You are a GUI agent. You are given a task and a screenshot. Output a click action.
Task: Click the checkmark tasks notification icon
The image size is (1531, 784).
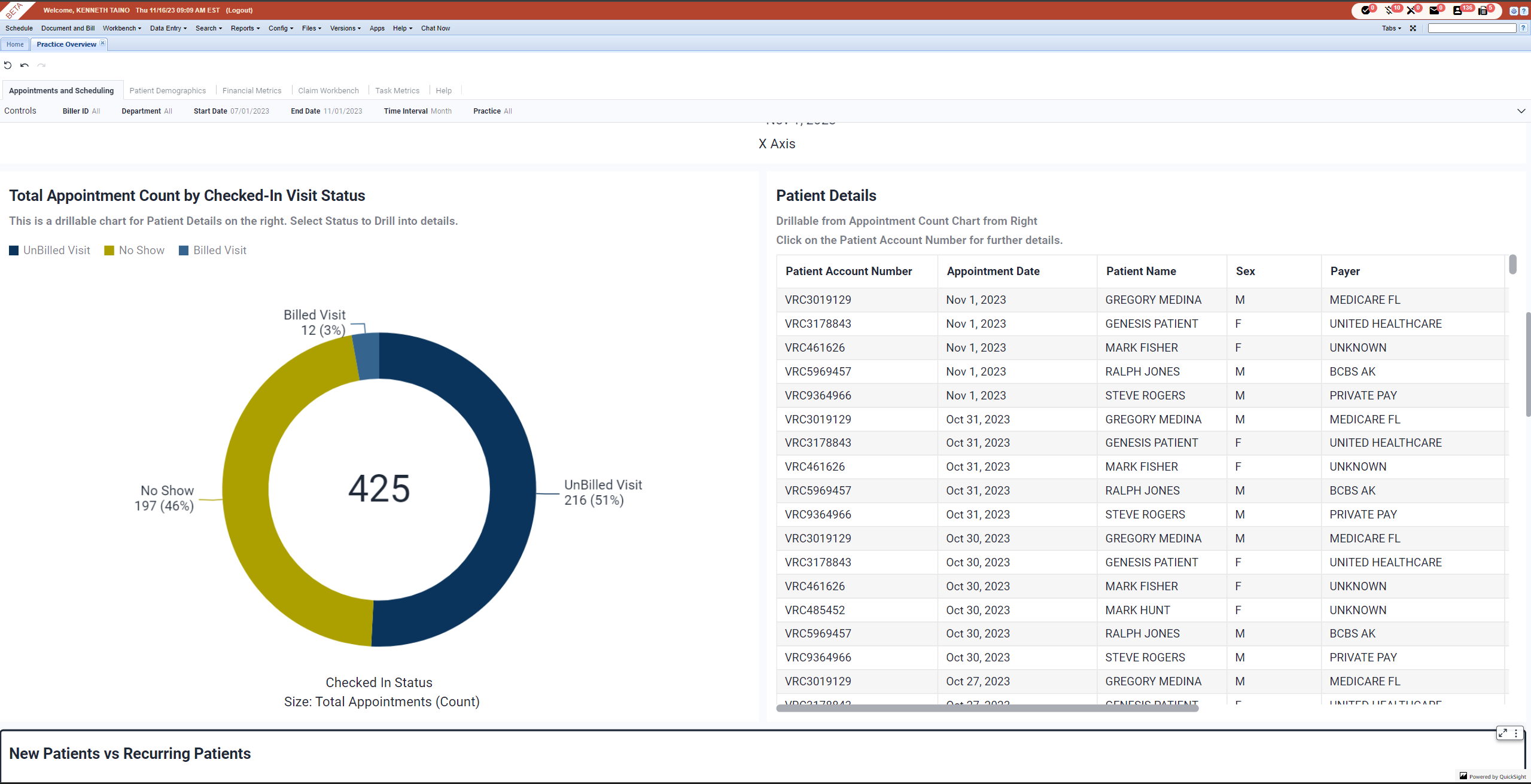pyautogui.click(x=1365, y=10)
